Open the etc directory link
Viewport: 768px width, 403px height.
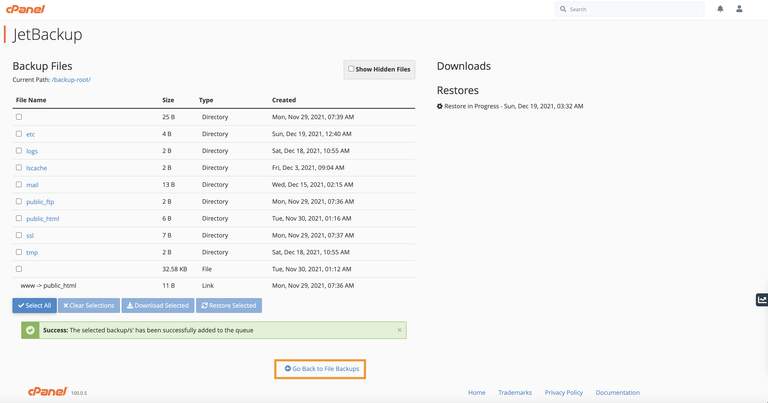pos(30,134)
